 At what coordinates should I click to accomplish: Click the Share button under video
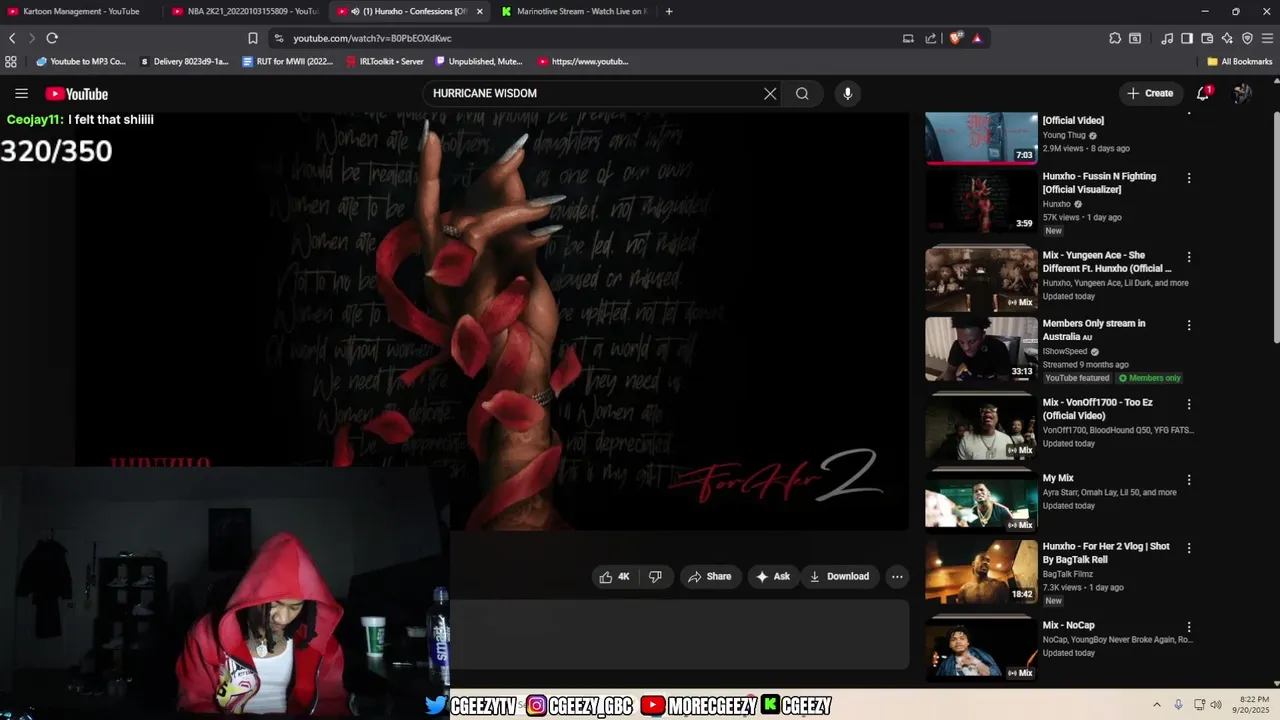(x=710, y=577)
